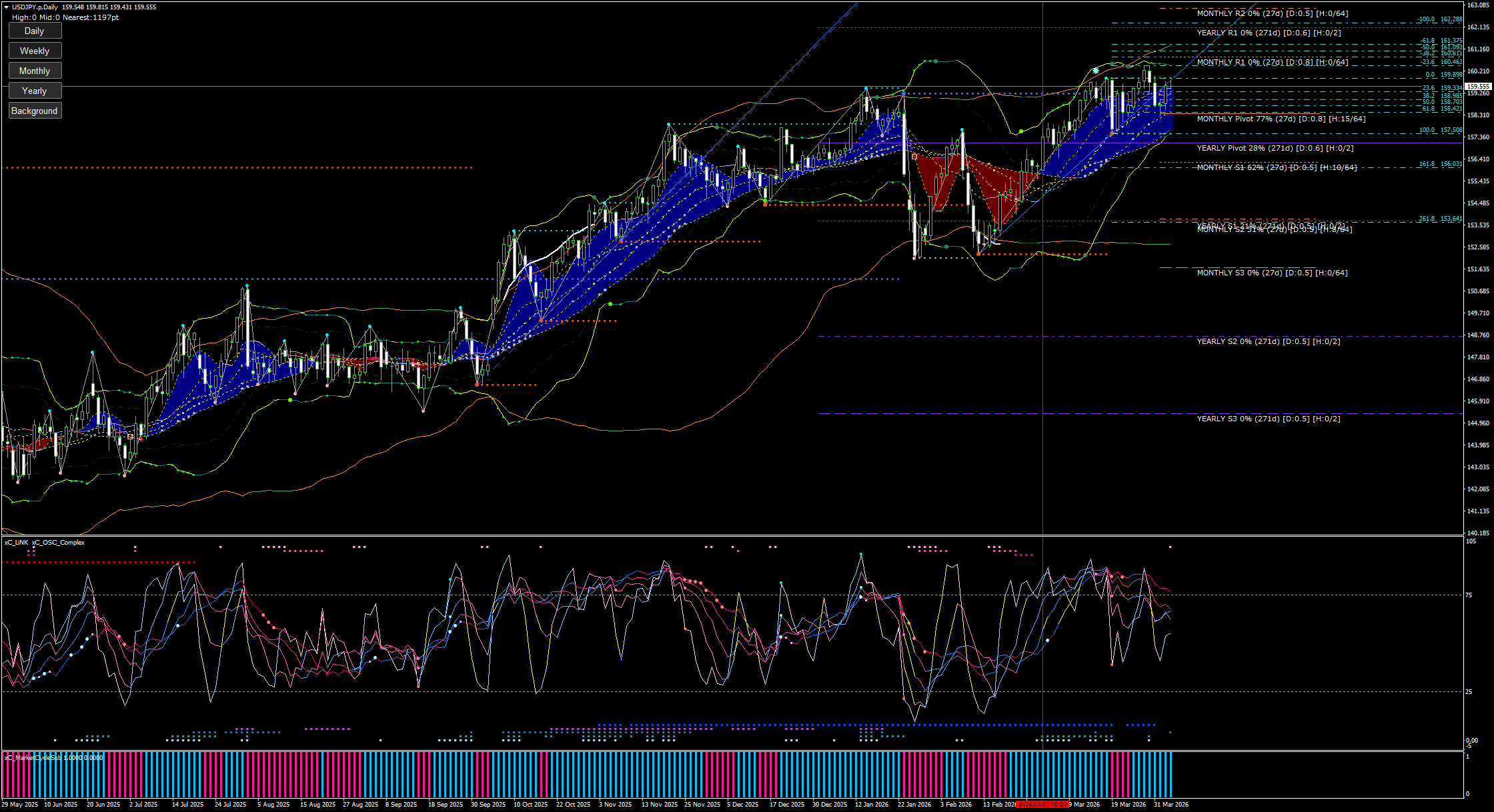Click the YEARLY S3 0% level label
The image size is (1494, 812).
[1268, 419]
